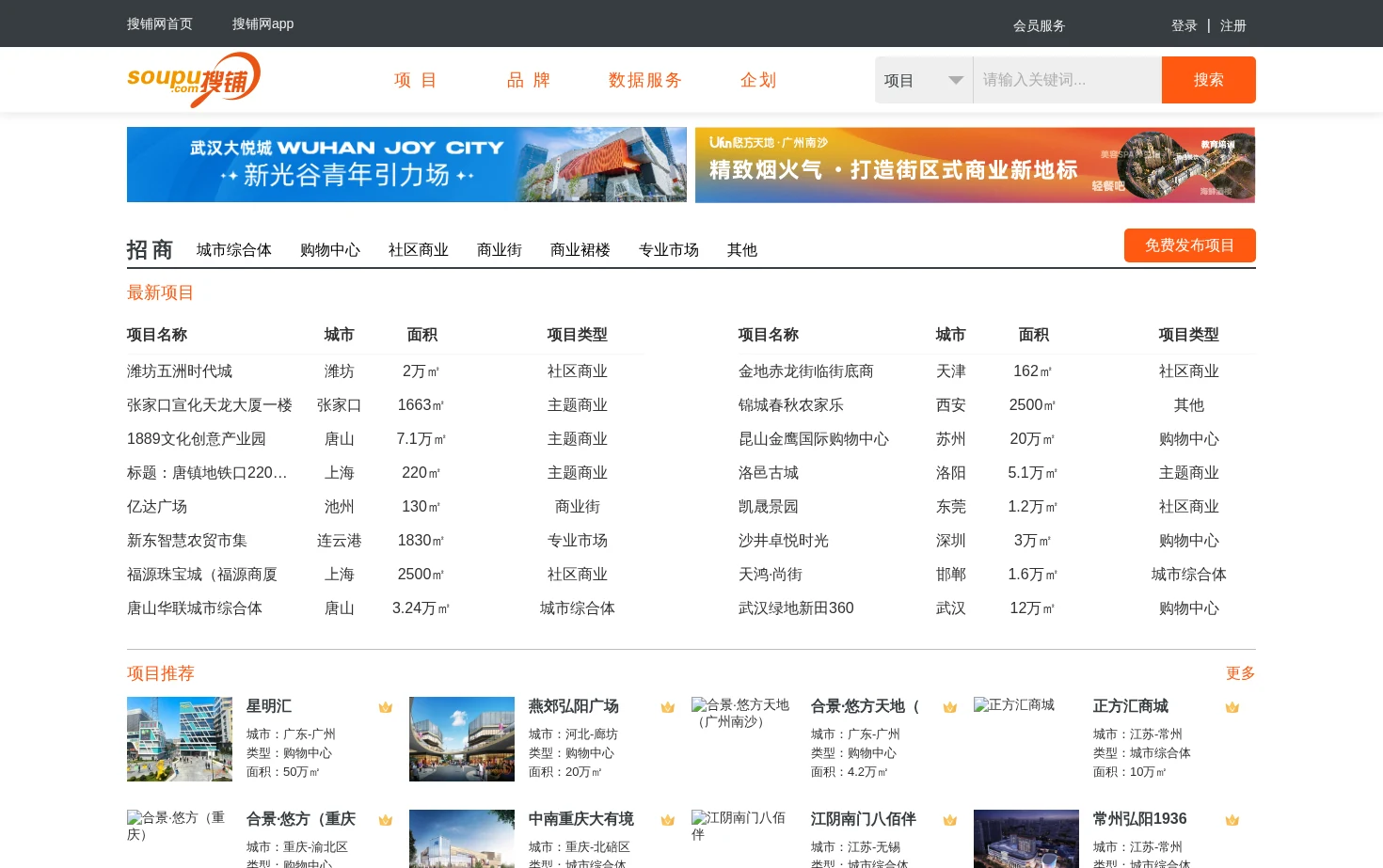The image size is (1383, 868).
Task: Open the 项目 search category dropdown
Action: click(924, 80)
